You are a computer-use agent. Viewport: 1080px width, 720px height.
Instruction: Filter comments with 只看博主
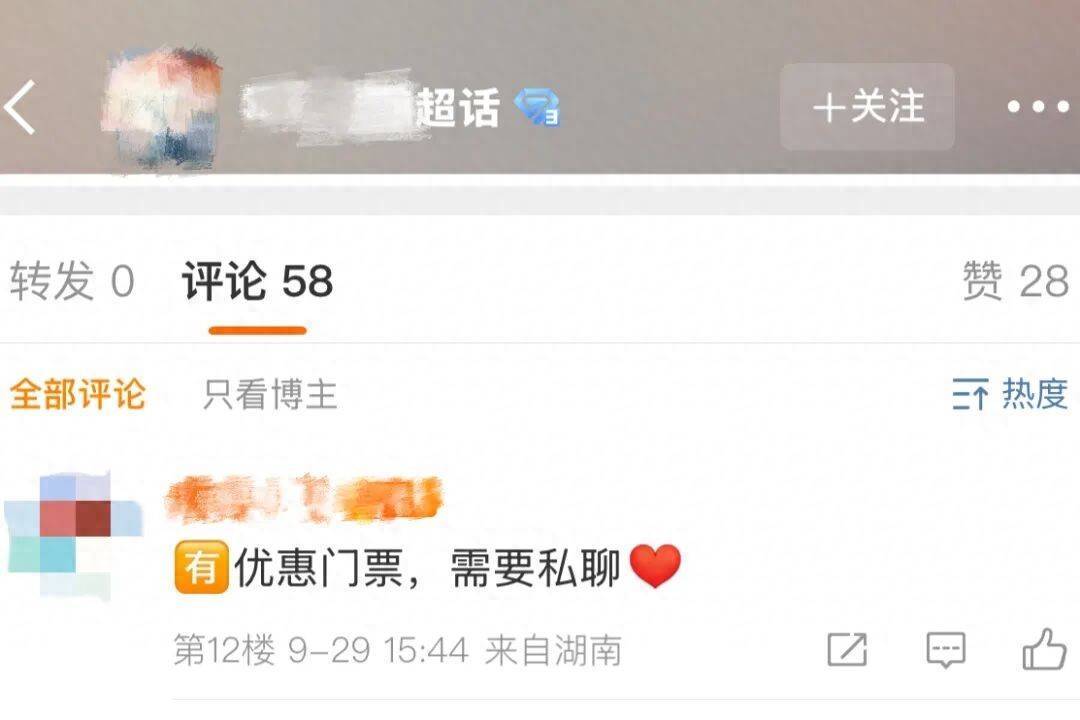[x=270, y=395]
